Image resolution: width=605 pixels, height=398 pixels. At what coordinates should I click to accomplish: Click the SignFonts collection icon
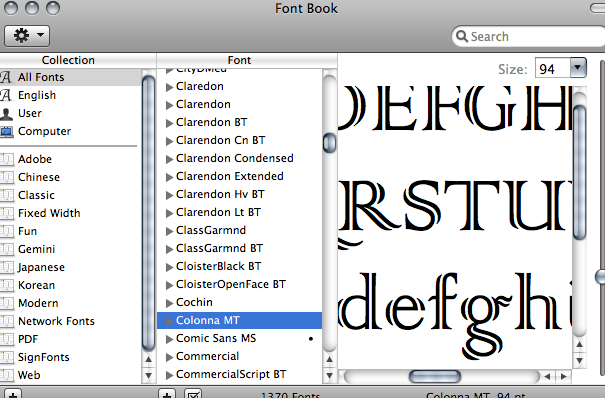(x=6, y=357)
